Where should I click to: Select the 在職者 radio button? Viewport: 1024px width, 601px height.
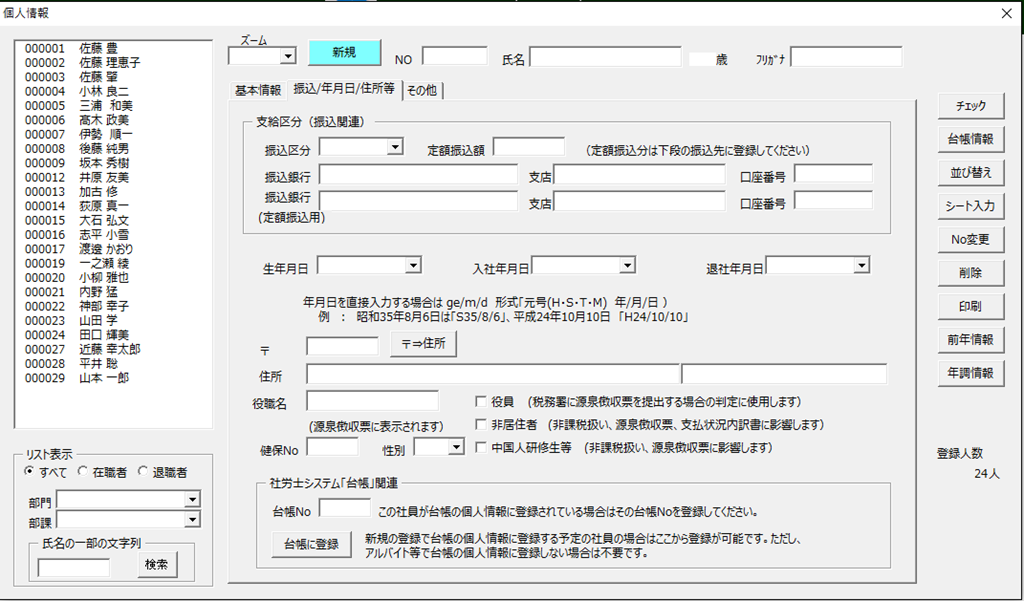click(84, 472)
